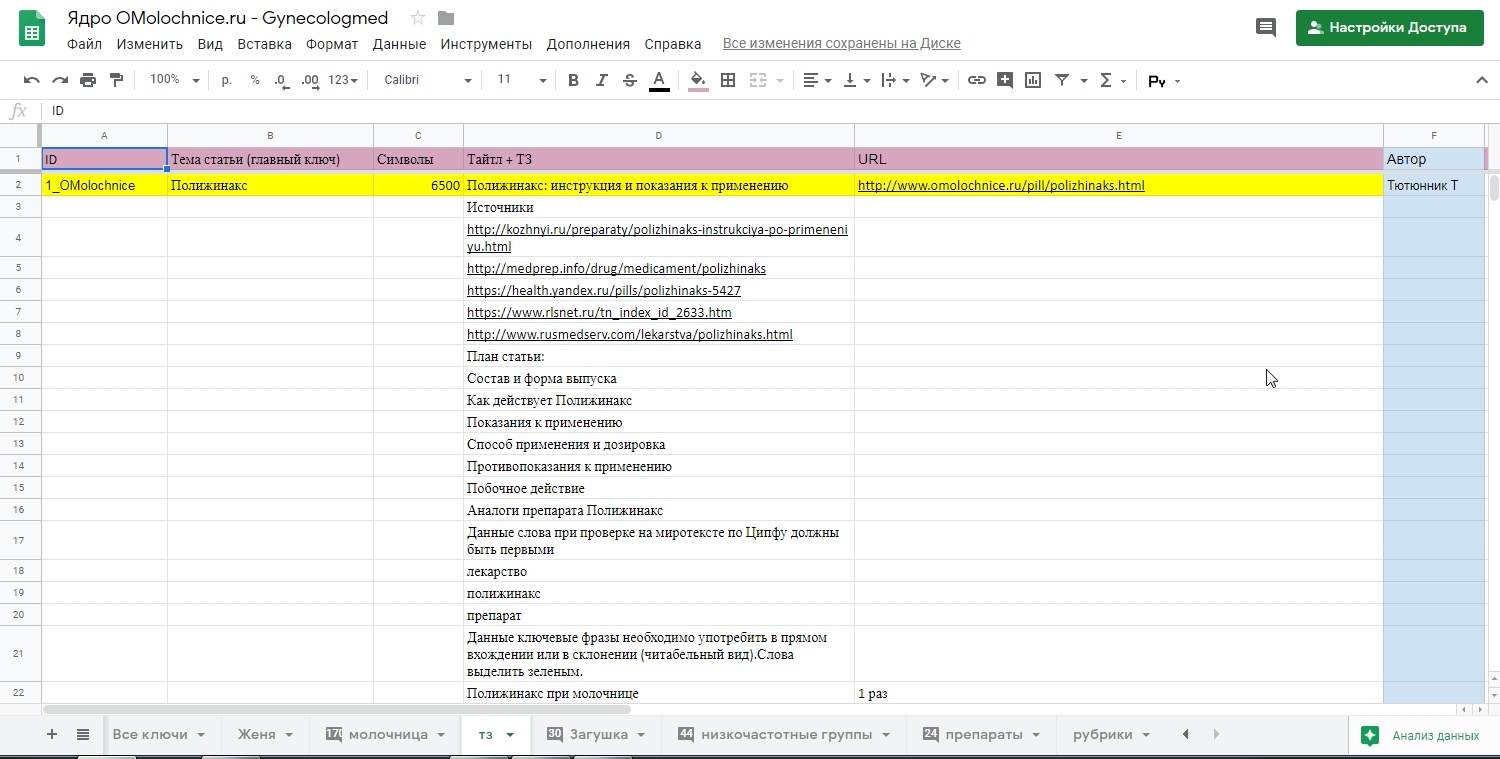Open the omolochnice.ru polizhinaks URL link
Screen dimensions: 1500x759
[x=1001, y=186]
